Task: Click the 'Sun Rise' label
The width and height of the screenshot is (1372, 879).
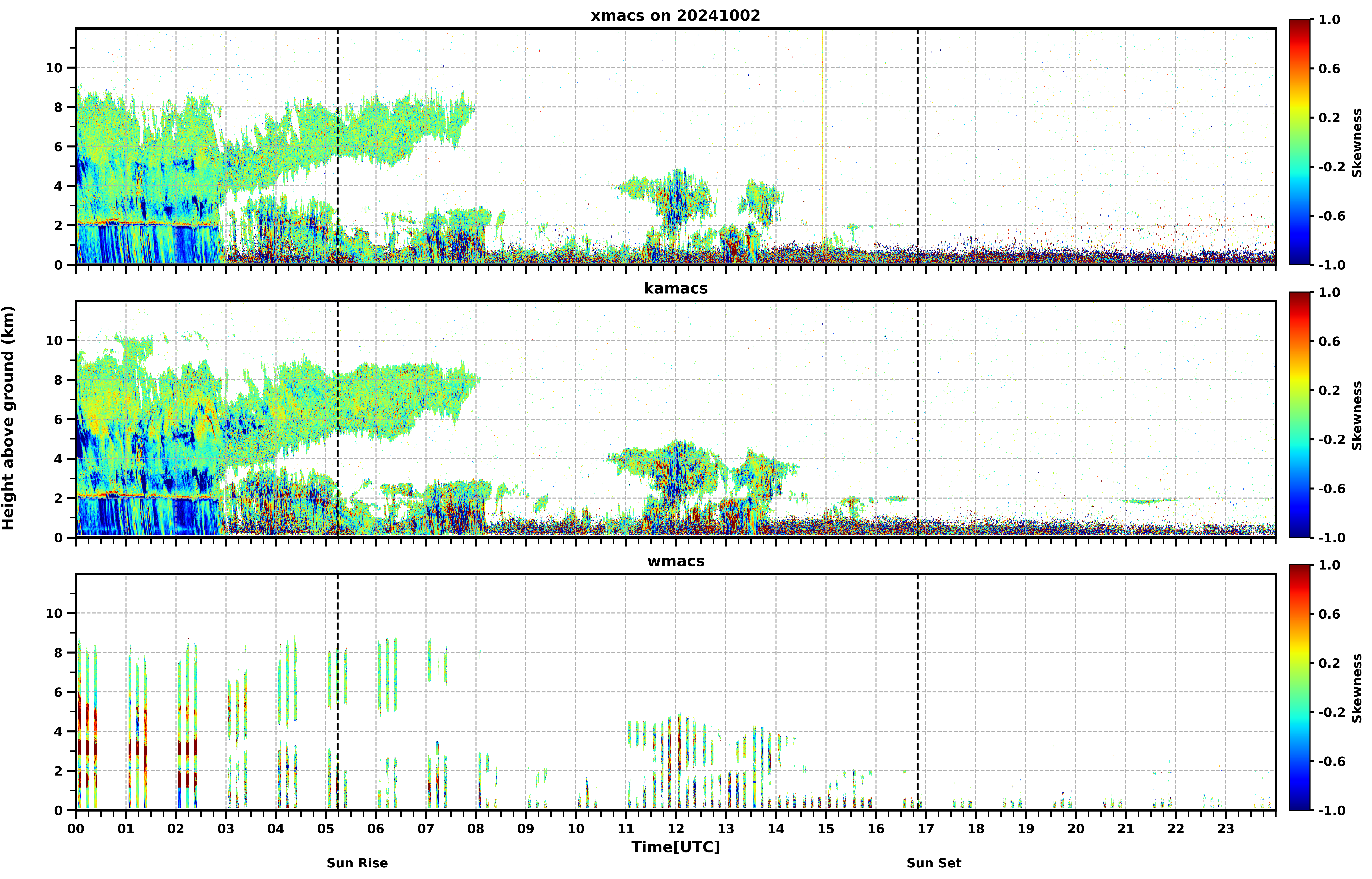Action: coord(357,863)
